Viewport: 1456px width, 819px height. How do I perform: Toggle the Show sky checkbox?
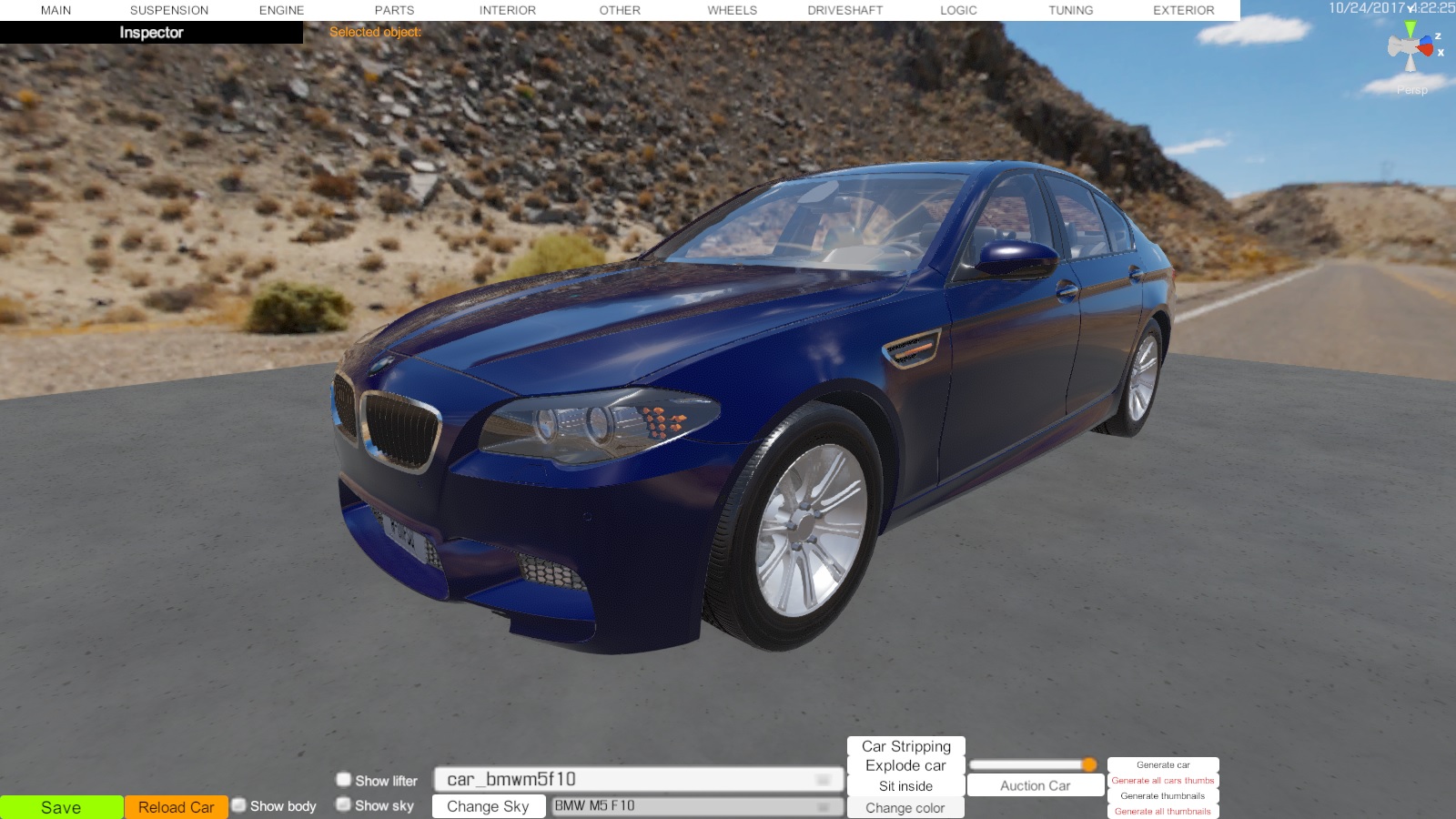coord(344,804)
